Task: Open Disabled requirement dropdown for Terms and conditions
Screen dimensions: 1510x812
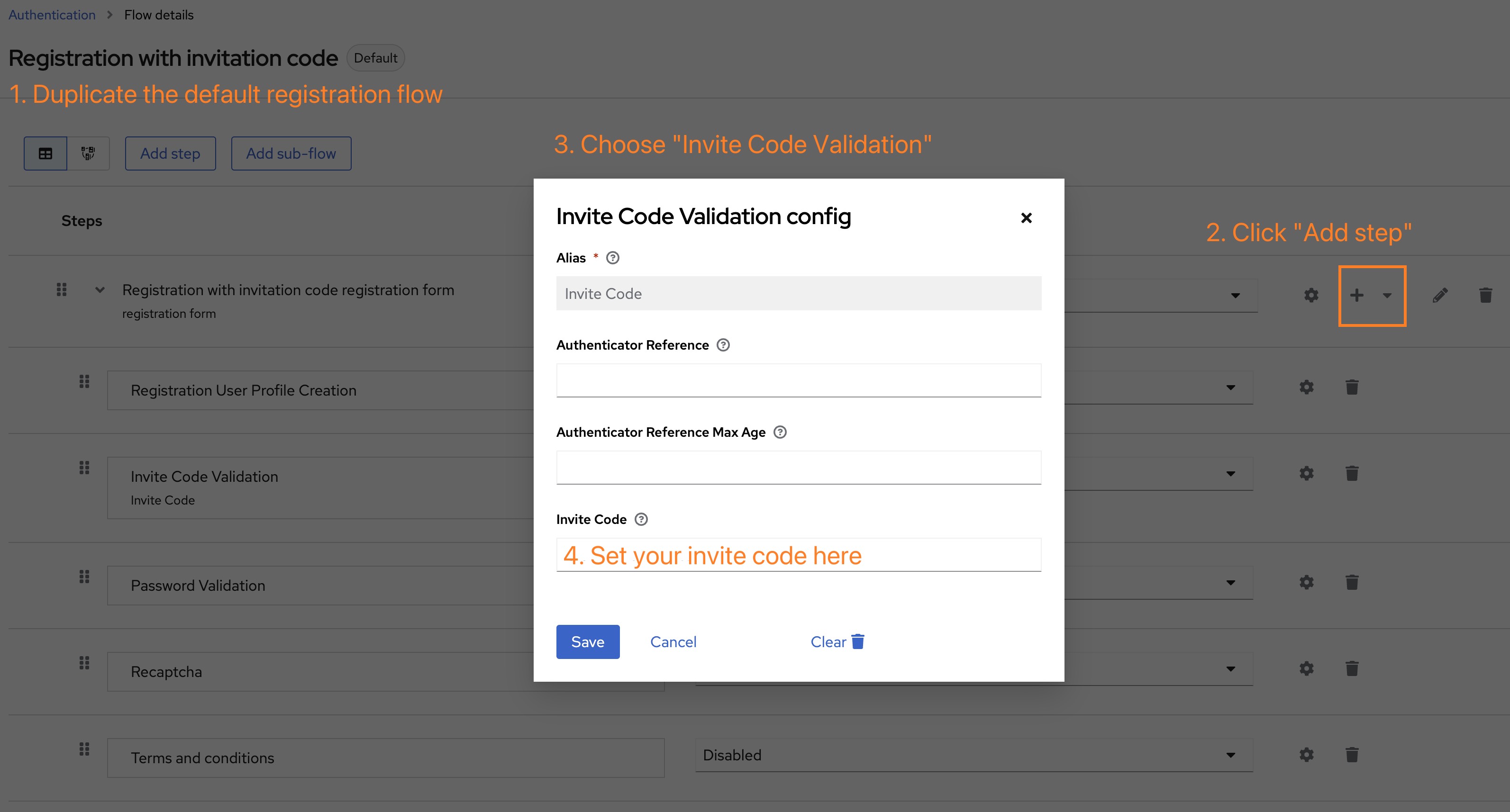Action: click(x=973, y=755)
